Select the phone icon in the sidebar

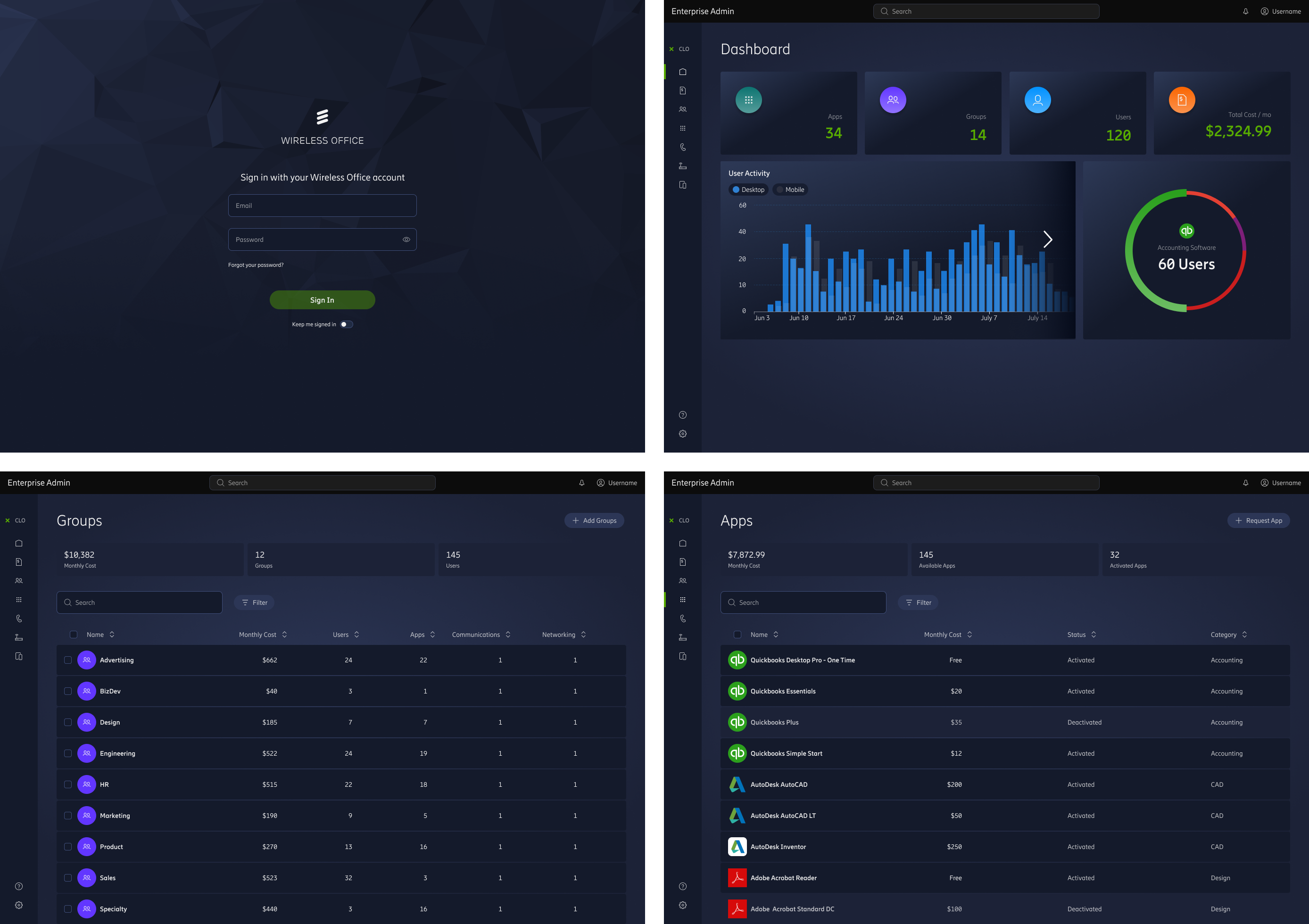pyautogui.click(x=682, y=147)
